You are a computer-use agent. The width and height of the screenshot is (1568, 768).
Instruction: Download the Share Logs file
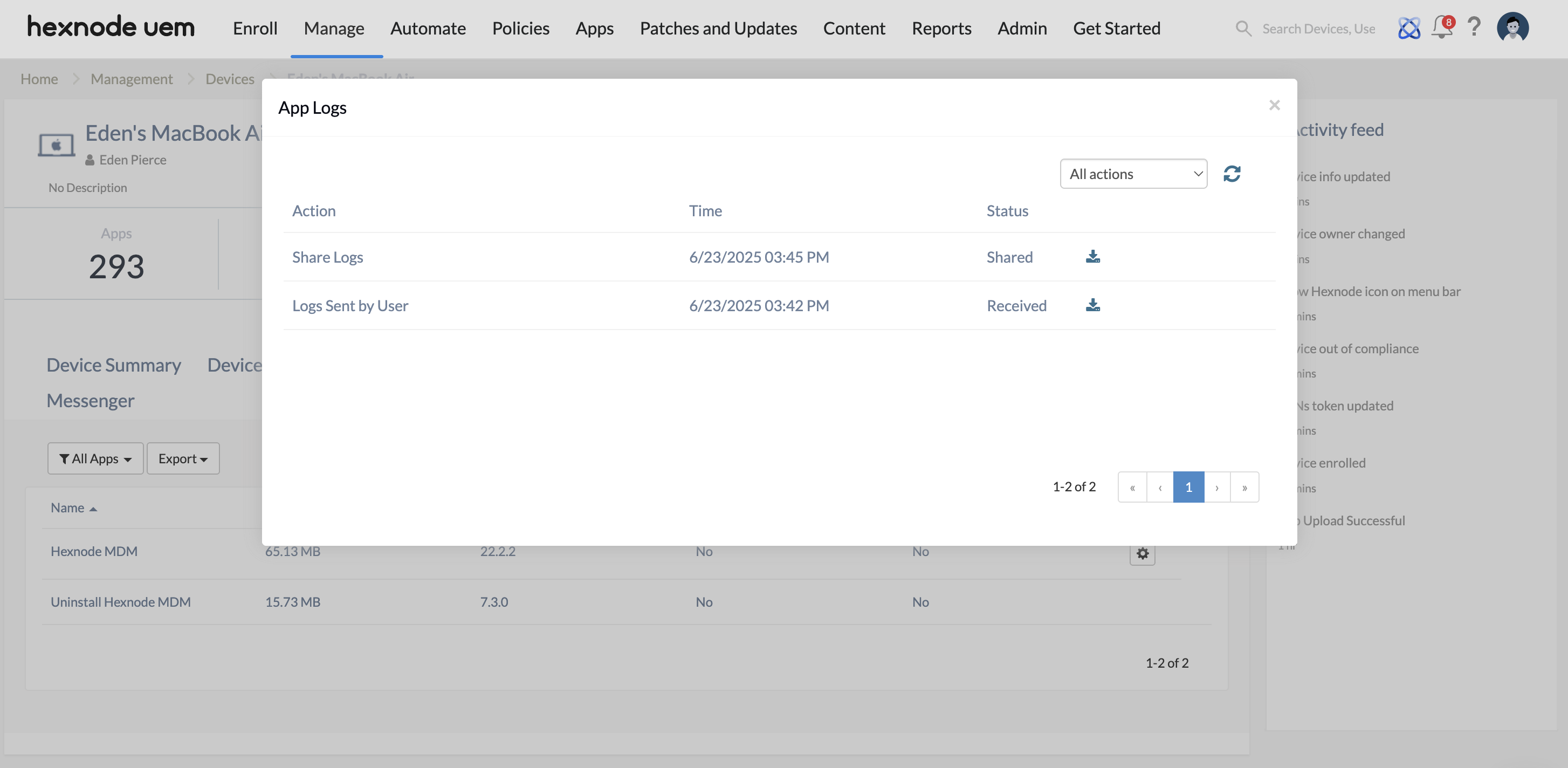[x=1092, y=256]
